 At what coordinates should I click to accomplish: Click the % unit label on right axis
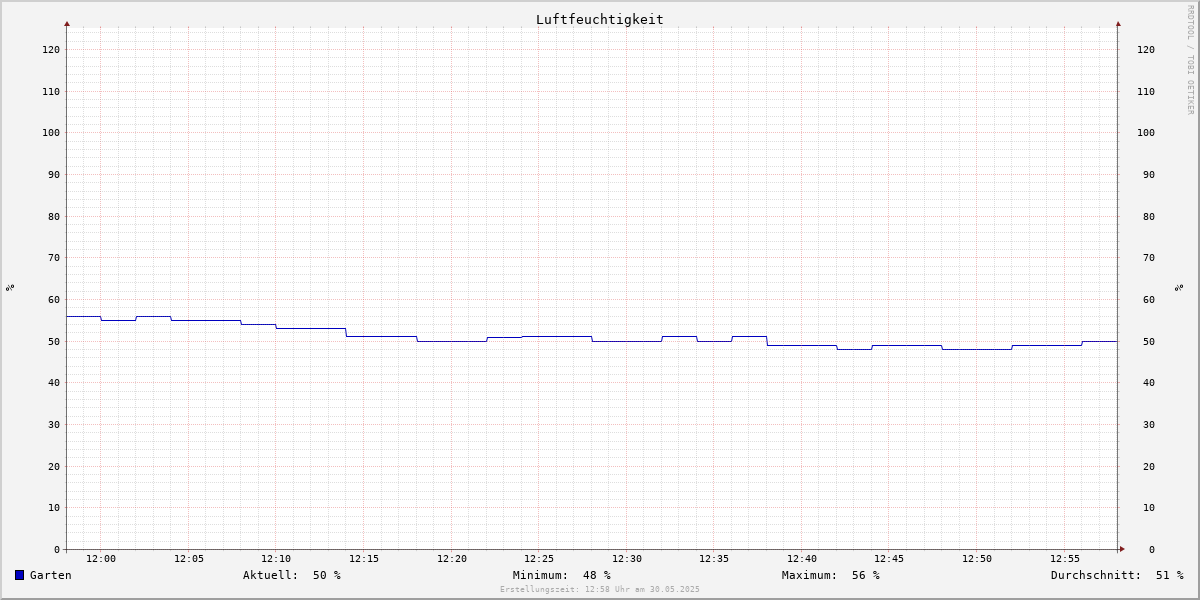[1179, 287]
